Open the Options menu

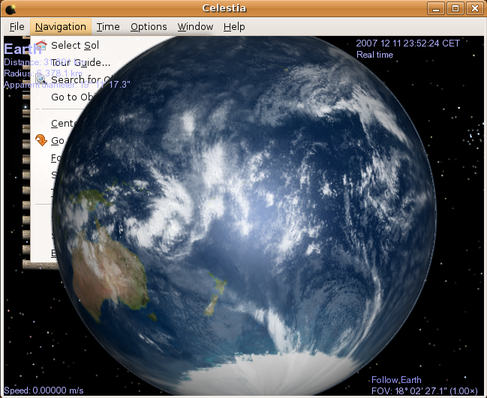point(149,27)
